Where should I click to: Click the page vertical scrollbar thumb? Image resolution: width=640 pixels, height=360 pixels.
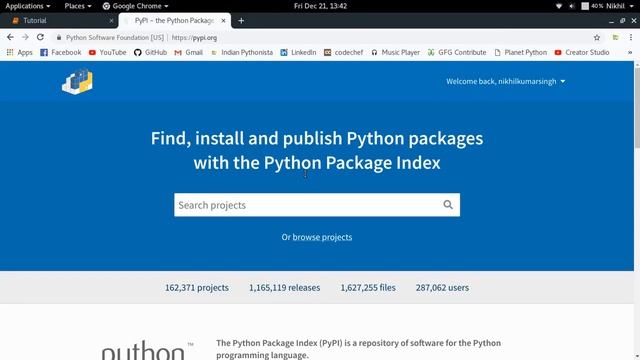click(637, 107)
